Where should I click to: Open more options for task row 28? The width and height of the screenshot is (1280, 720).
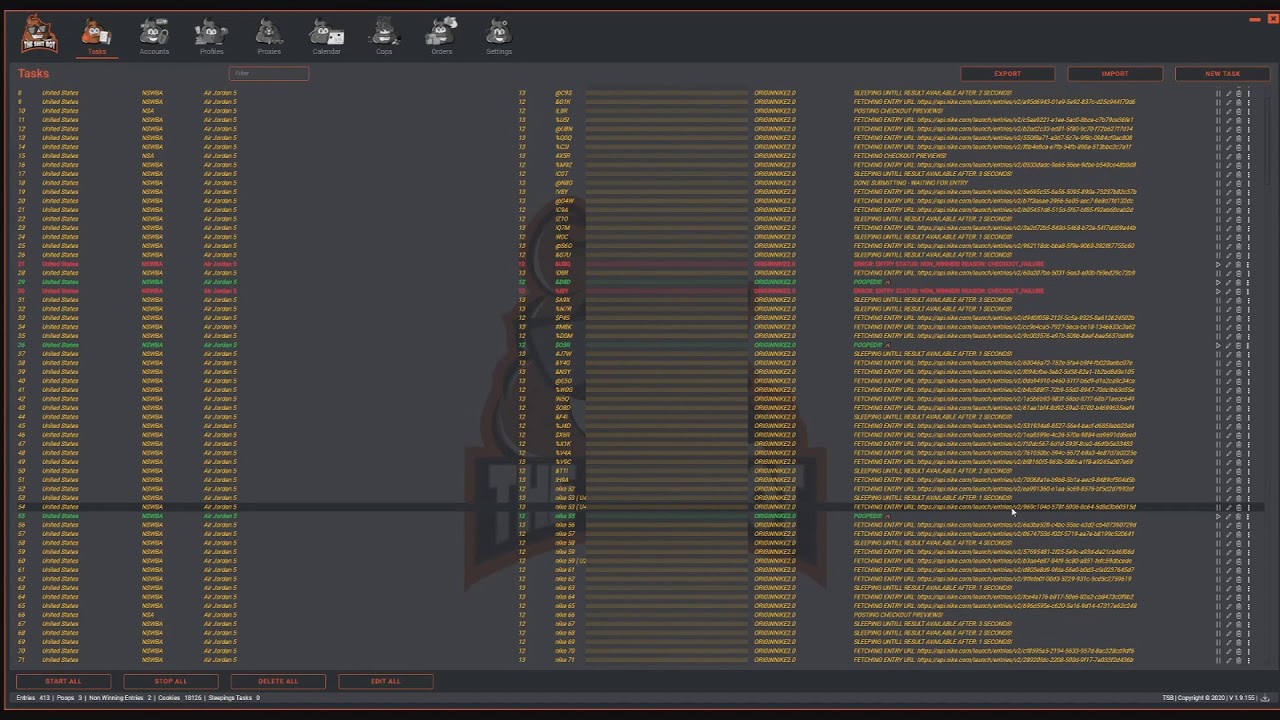(x=1249, y=273)
